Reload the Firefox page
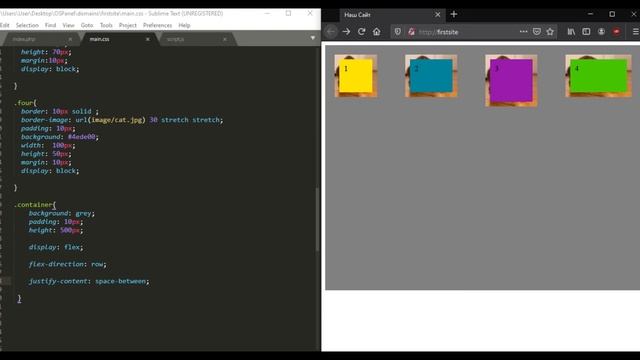The width and height of the screenshot is (640, 360). coord(361,32)
